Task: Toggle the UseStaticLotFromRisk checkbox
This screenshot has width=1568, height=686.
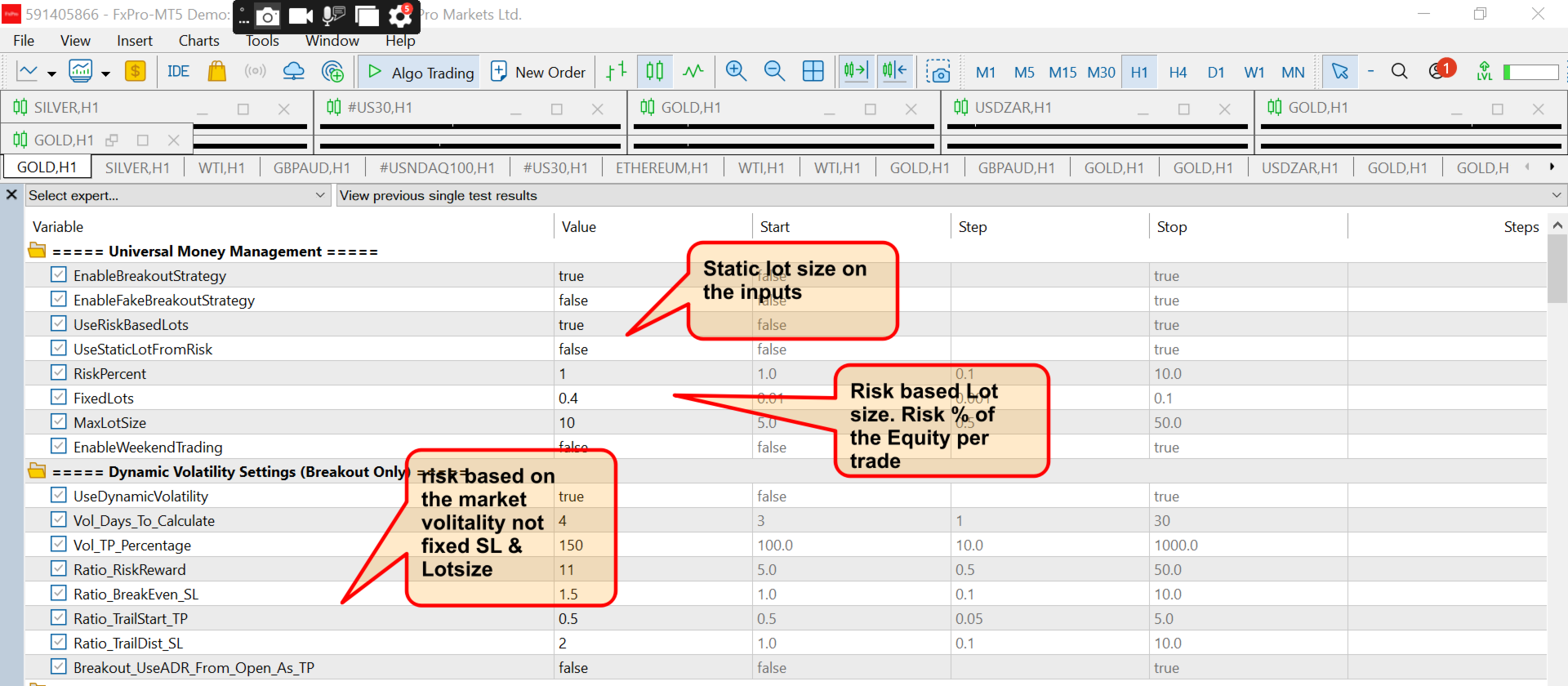Action: tap(59, 349)
